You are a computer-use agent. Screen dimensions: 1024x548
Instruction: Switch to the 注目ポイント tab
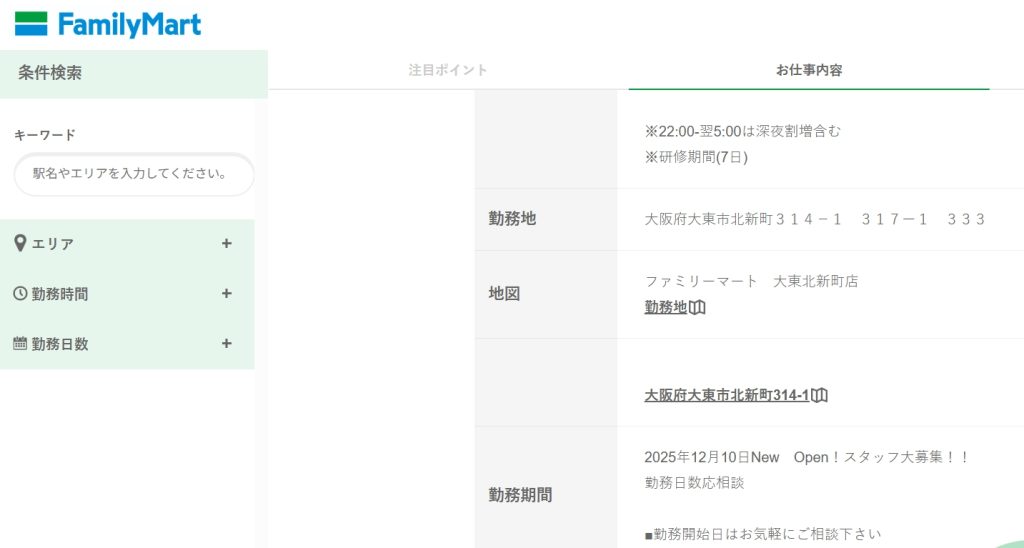[448, 70]
